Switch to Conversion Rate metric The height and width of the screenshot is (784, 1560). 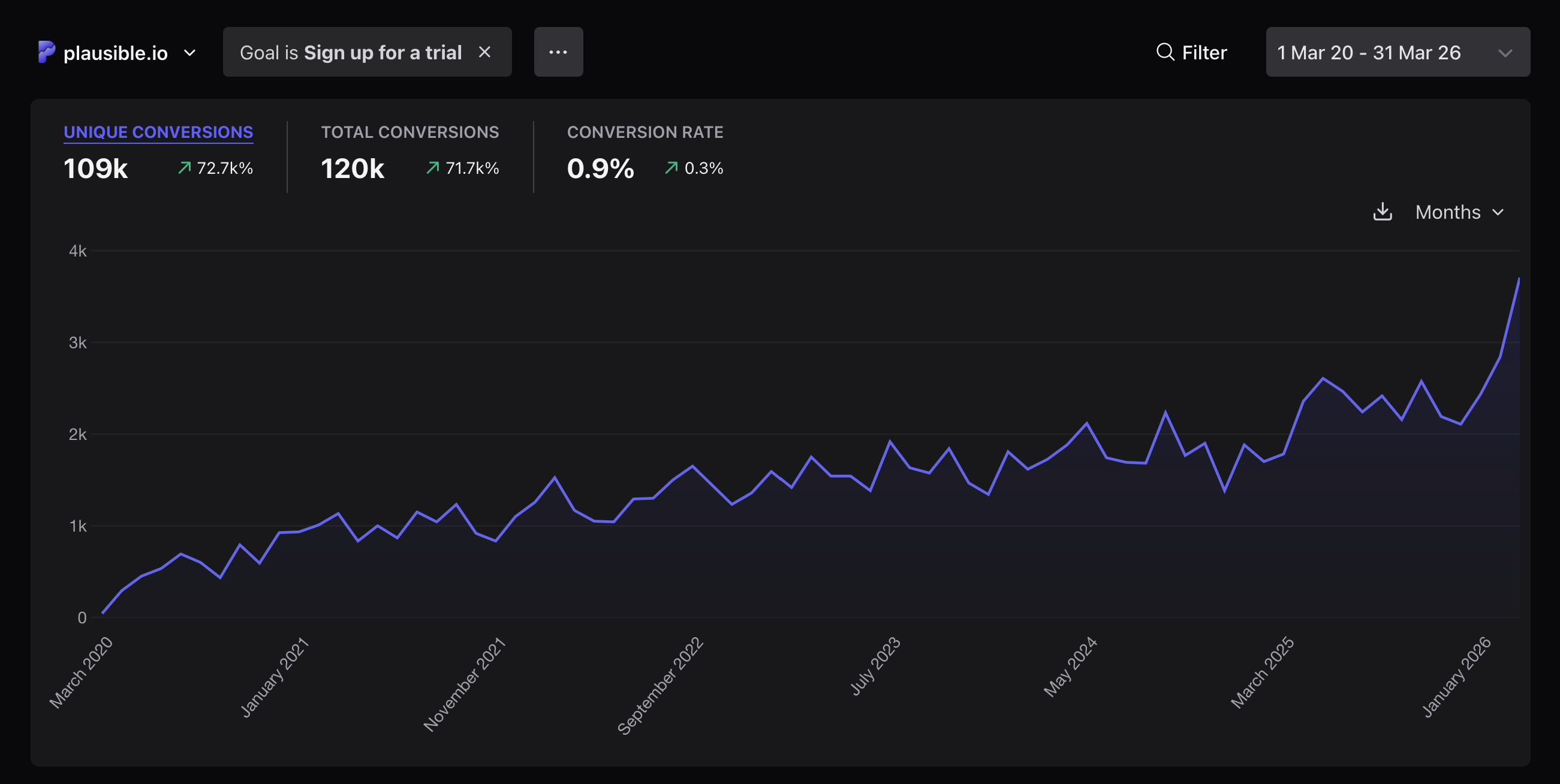coord(645,132)
